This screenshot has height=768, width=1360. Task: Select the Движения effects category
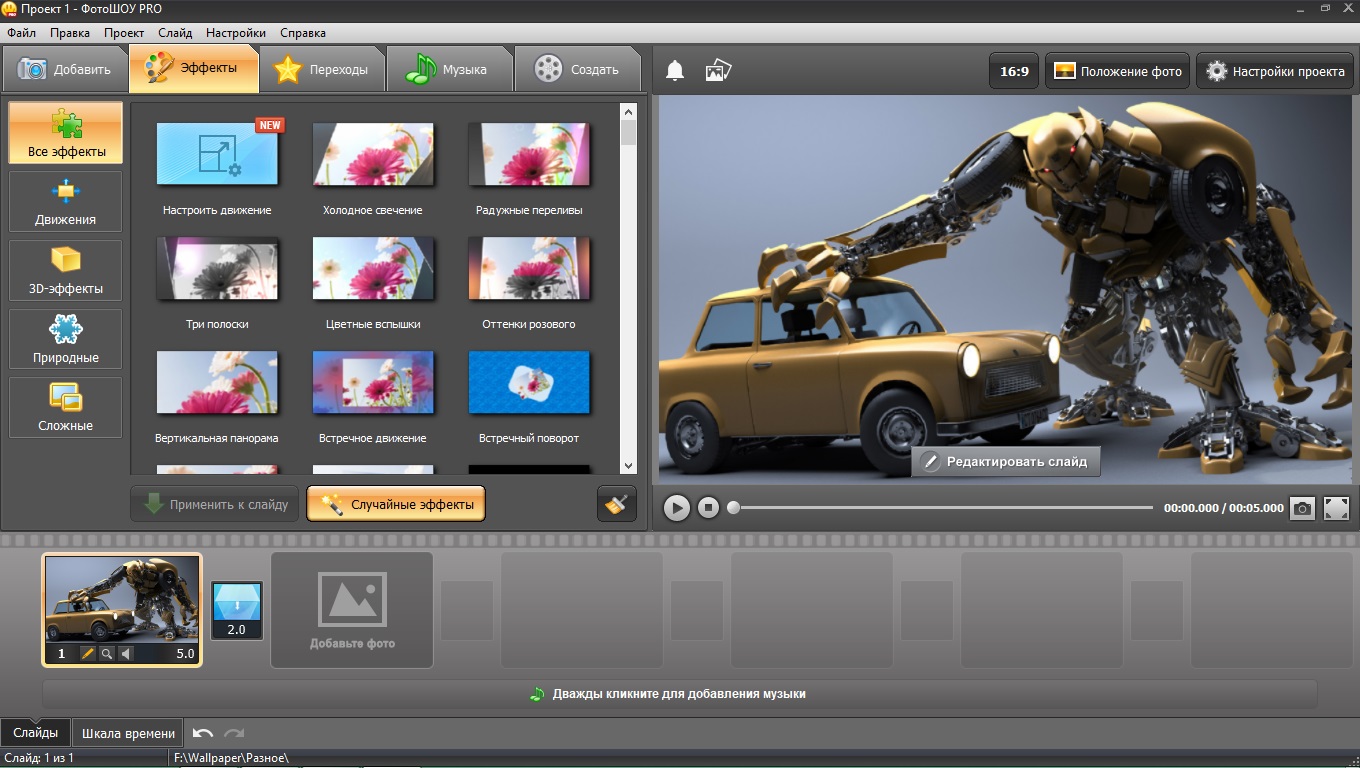[x=66, y=202]
